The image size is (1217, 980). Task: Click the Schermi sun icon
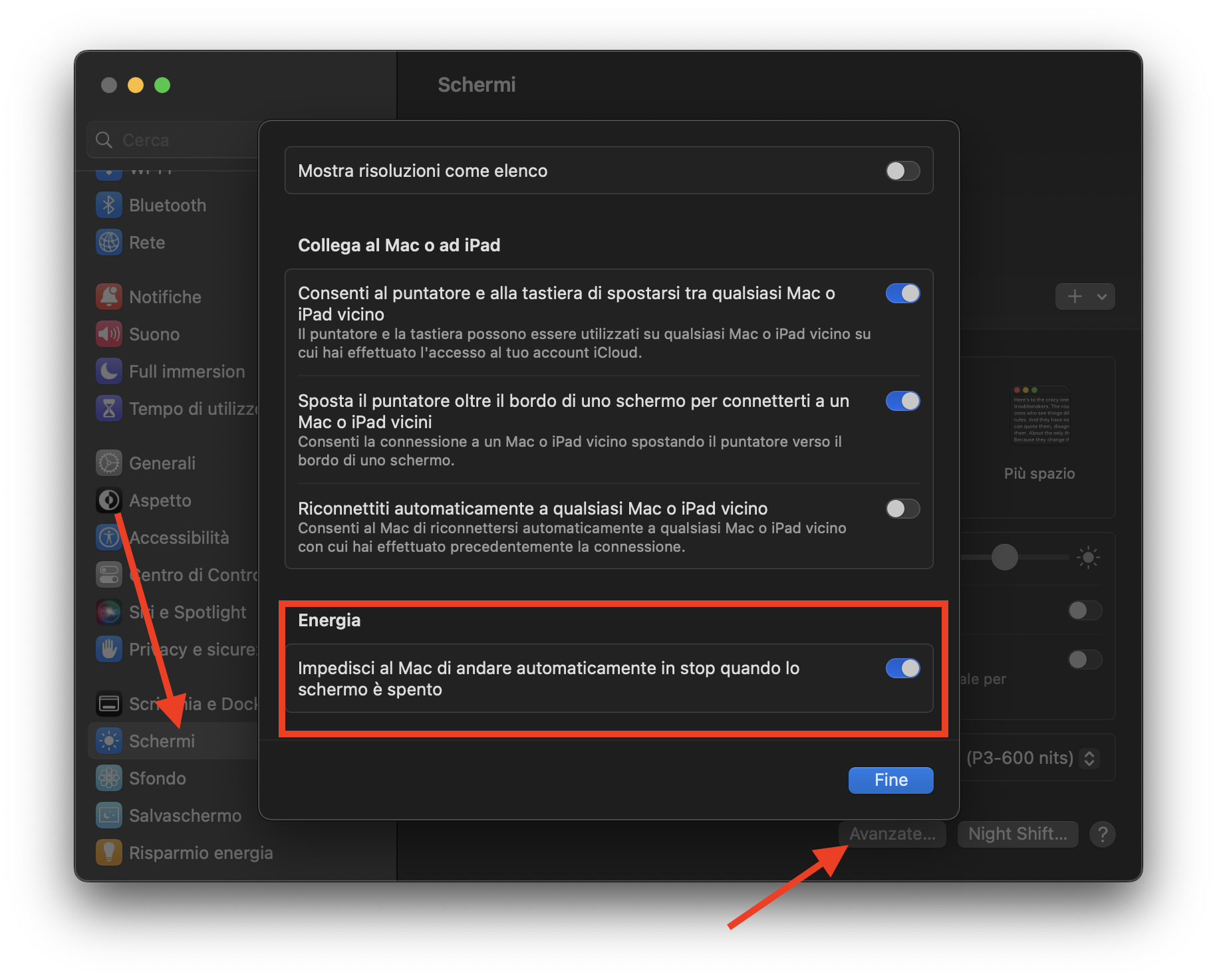pyautogui.click(x=109, y=741)
